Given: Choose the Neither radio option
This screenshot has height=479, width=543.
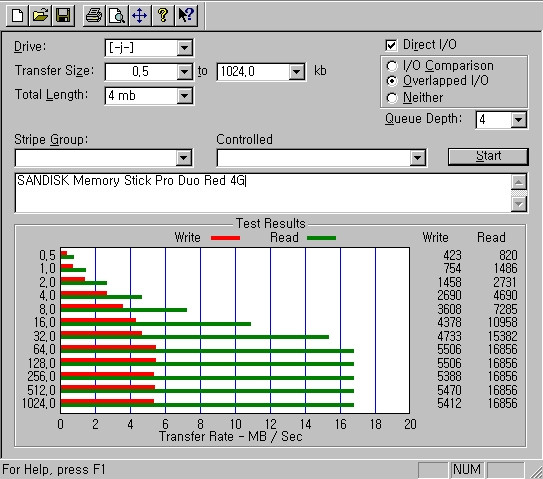Looking at the screenshot, I should 392,98.
